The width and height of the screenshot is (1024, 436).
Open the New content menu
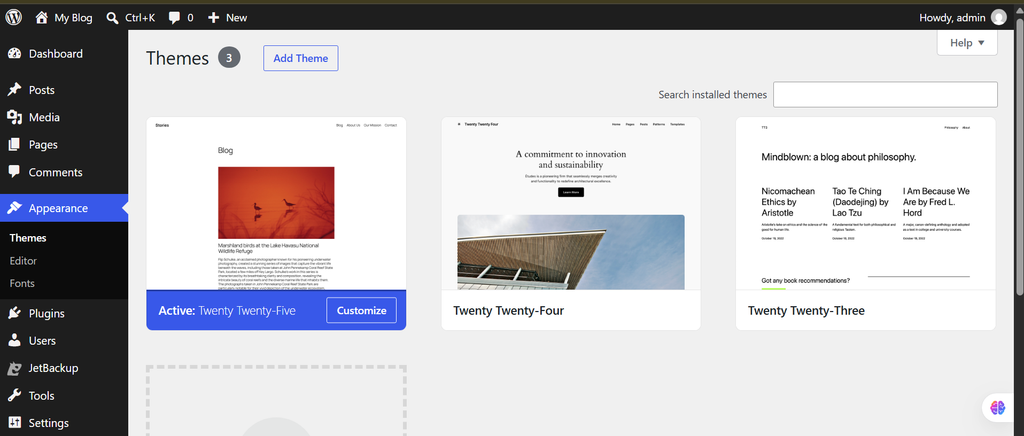click(227, 18)
